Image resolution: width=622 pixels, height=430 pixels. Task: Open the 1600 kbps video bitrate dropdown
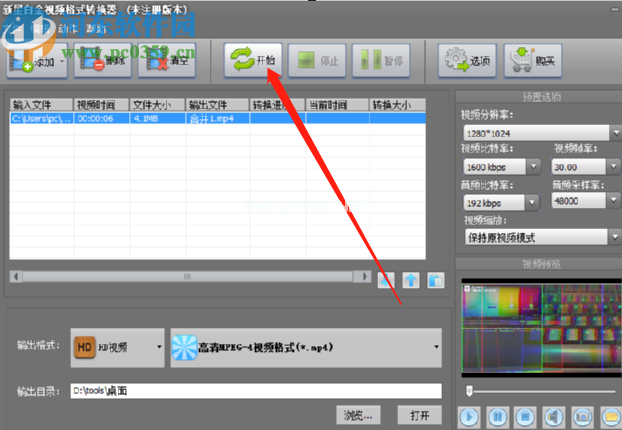click(501, 167)
